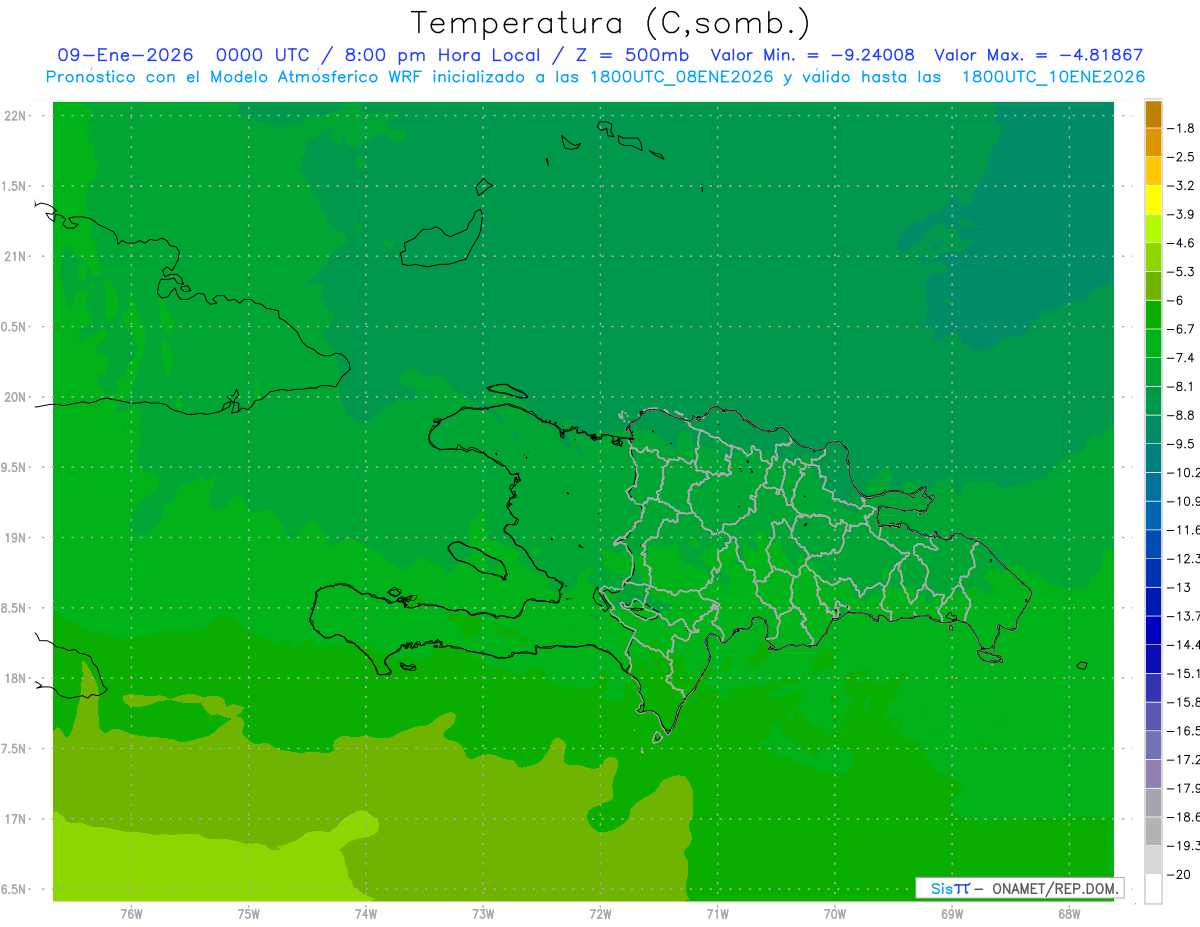Select the date text "09-Ene-2026"
This screenshot has height=927, width=1200.
[125, 55]
